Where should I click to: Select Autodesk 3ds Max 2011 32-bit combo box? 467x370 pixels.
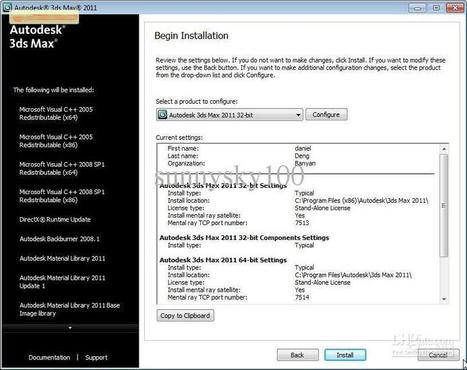(229, 115)
